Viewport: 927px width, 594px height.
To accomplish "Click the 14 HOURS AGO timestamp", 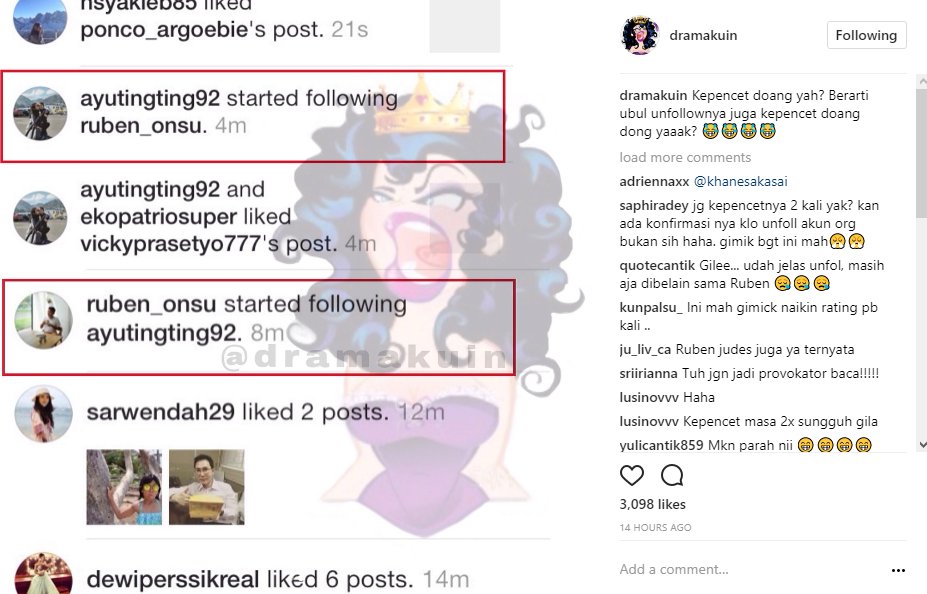I will click(655, 527).
